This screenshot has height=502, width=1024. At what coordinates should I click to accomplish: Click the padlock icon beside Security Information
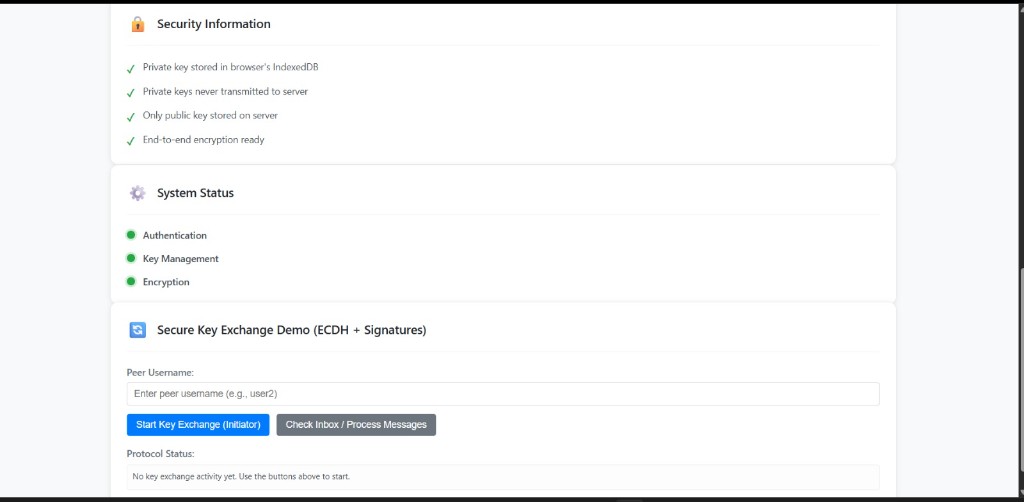pos(137,24)
